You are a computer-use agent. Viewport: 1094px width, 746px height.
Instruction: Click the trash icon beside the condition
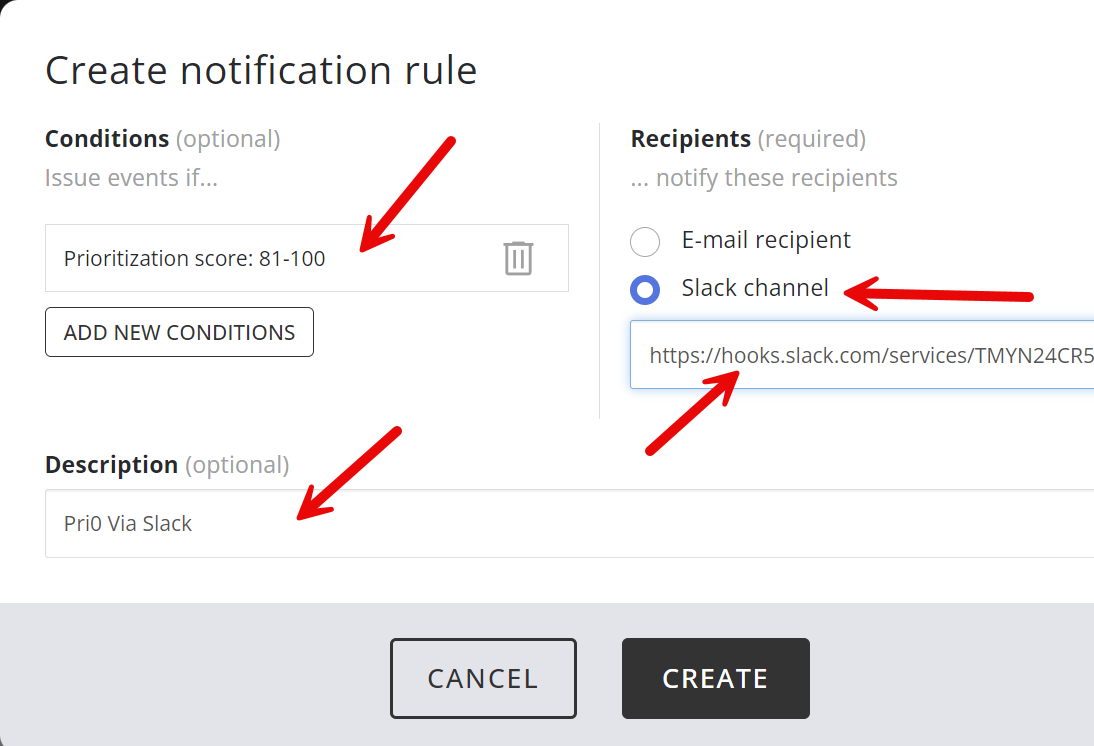(x=518, y=258)
